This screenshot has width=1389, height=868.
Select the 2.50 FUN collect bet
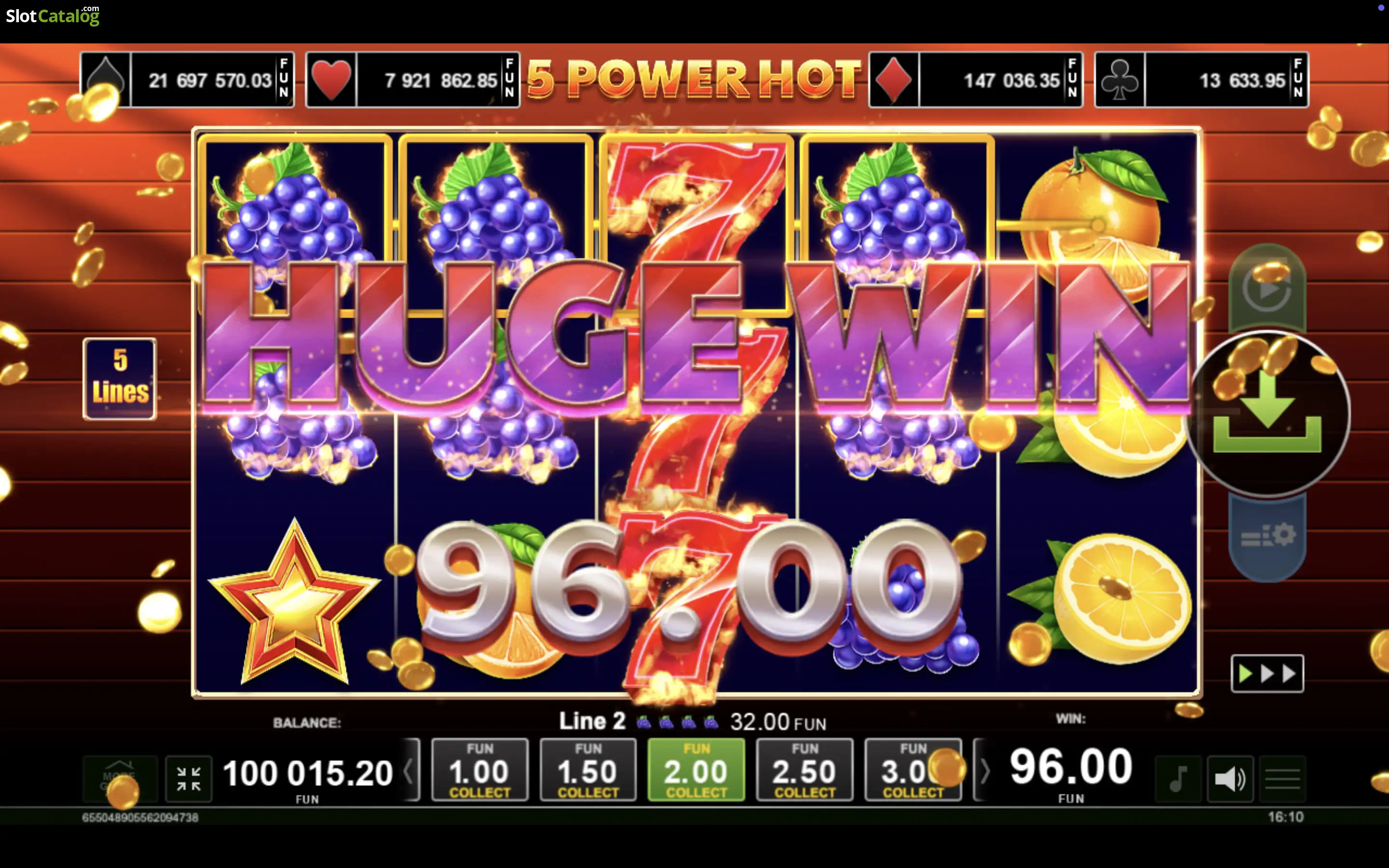[804, 770]
